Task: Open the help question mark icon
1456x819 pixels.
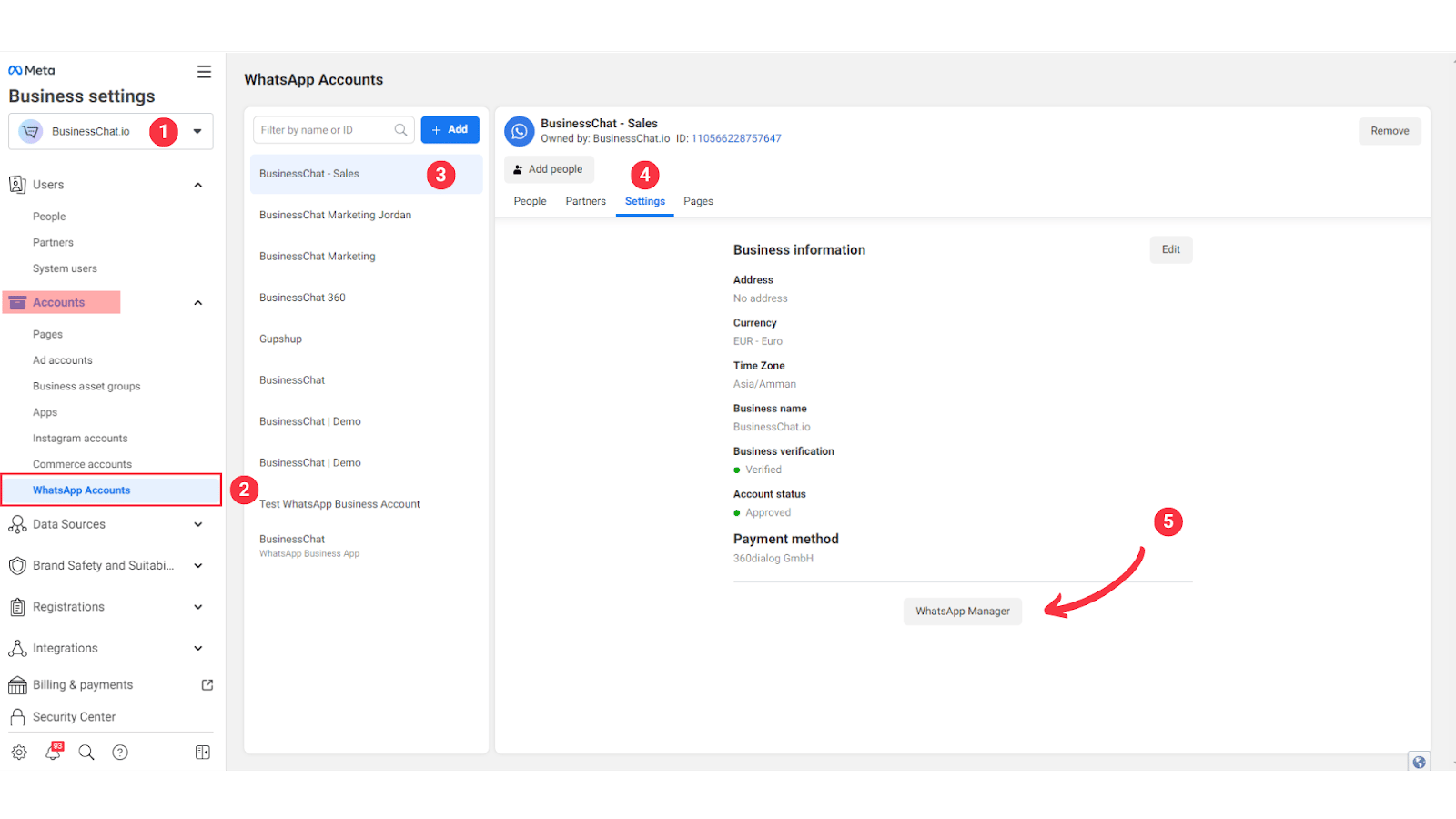Action: (x=120, y=753)
